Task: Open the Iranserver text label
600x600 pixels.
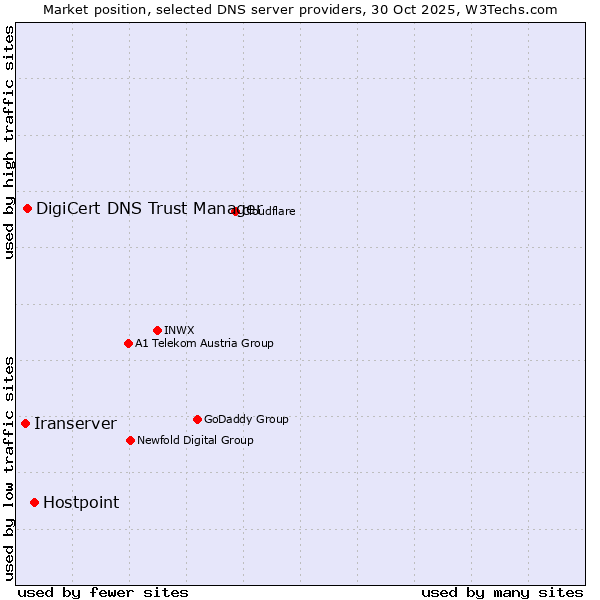Action: pos(75,424)
